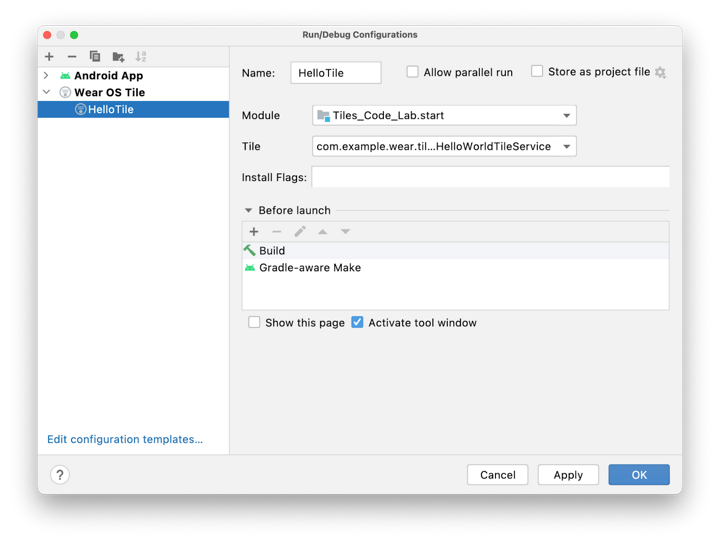
Task: Uncheck Activate tool window
Action: [357, 323]
